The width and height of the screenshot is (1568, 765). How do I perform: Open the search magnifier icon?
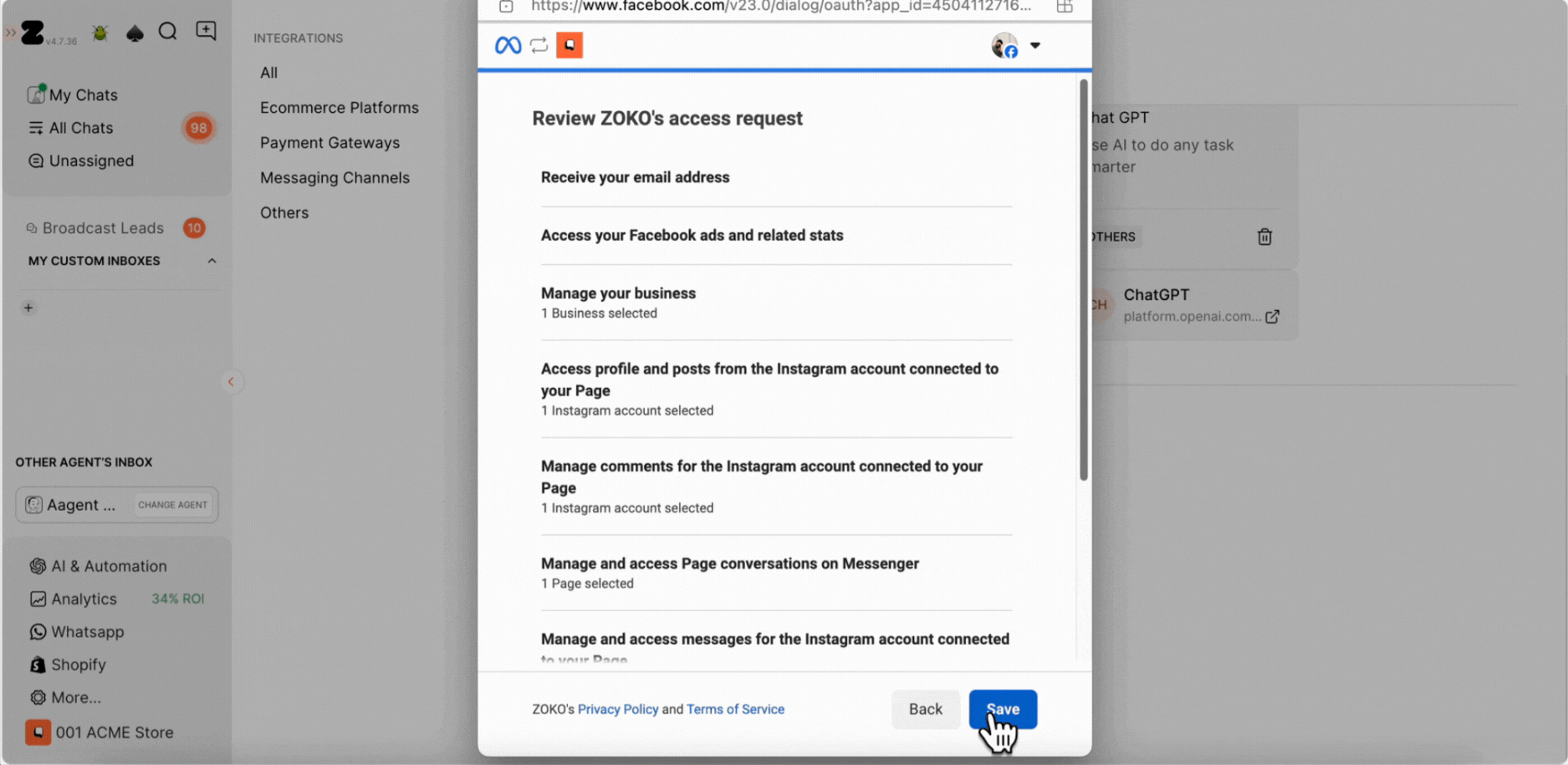[x=168, y=32]
